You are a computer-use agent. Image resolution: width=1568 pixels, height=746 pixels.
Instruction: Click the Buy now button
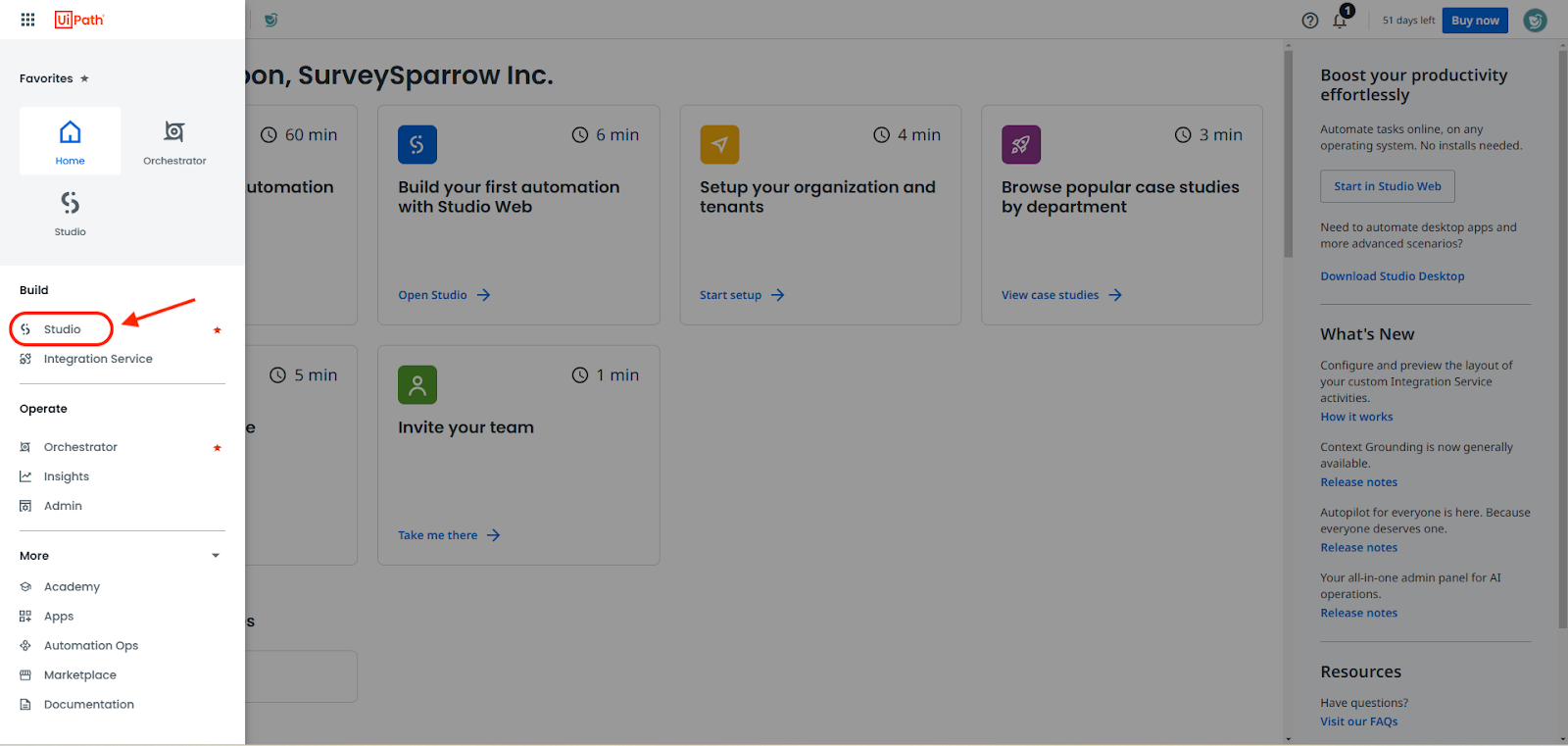pyautogui.click(x=1474, y=21)
